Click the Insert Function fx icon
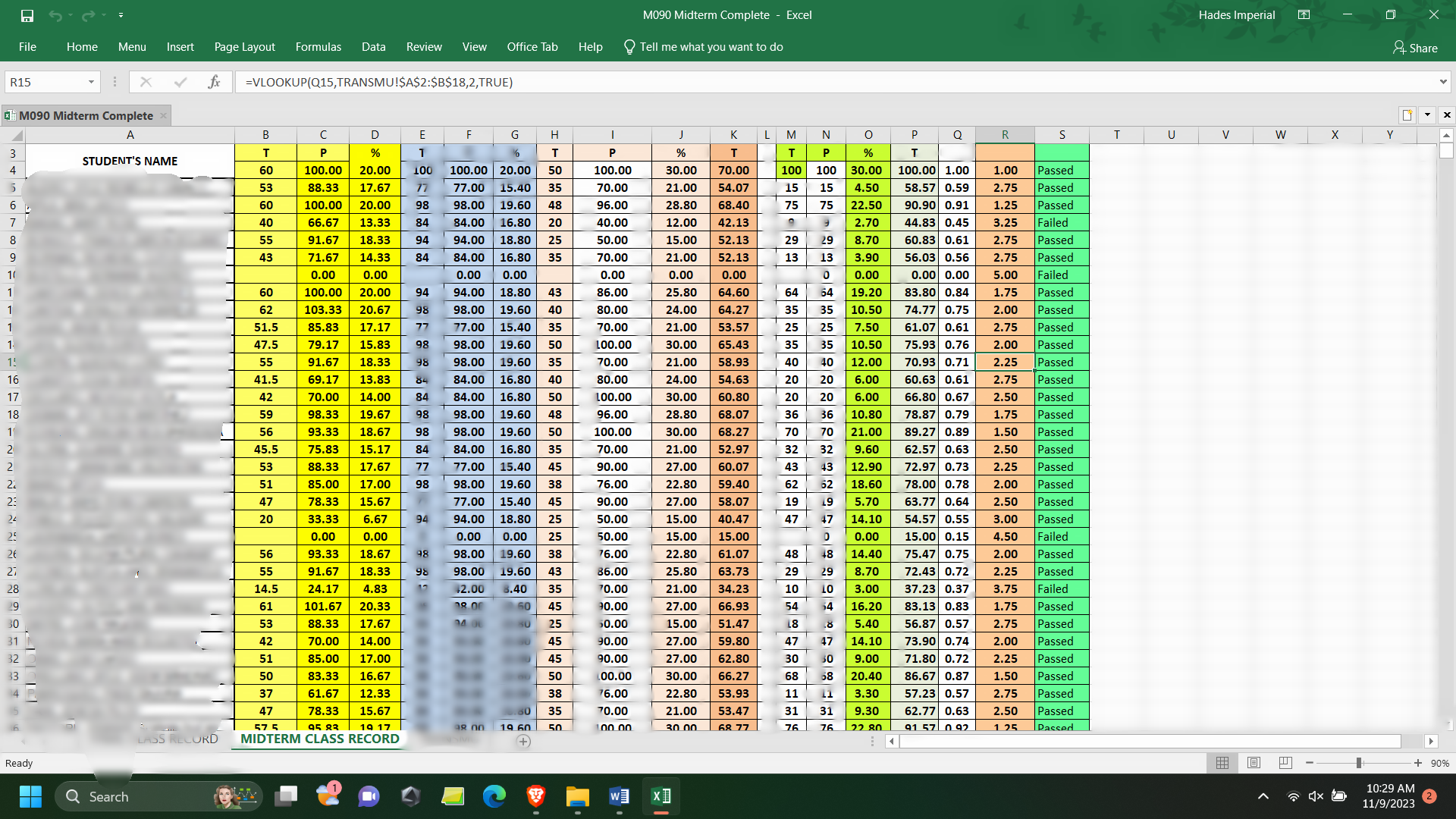The width and height of the screenshot is (1456, 819). 214,82
